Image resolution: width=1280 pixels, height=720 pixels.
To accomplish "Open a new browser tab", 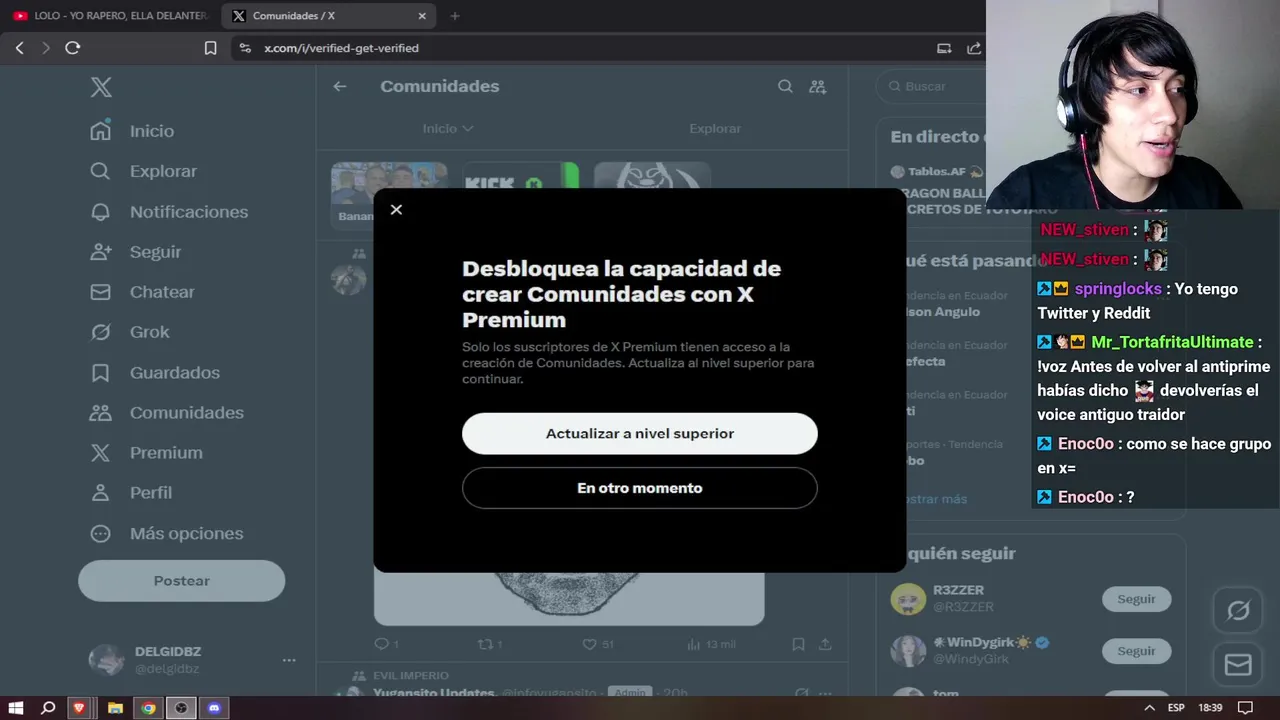I will [455, 16].
